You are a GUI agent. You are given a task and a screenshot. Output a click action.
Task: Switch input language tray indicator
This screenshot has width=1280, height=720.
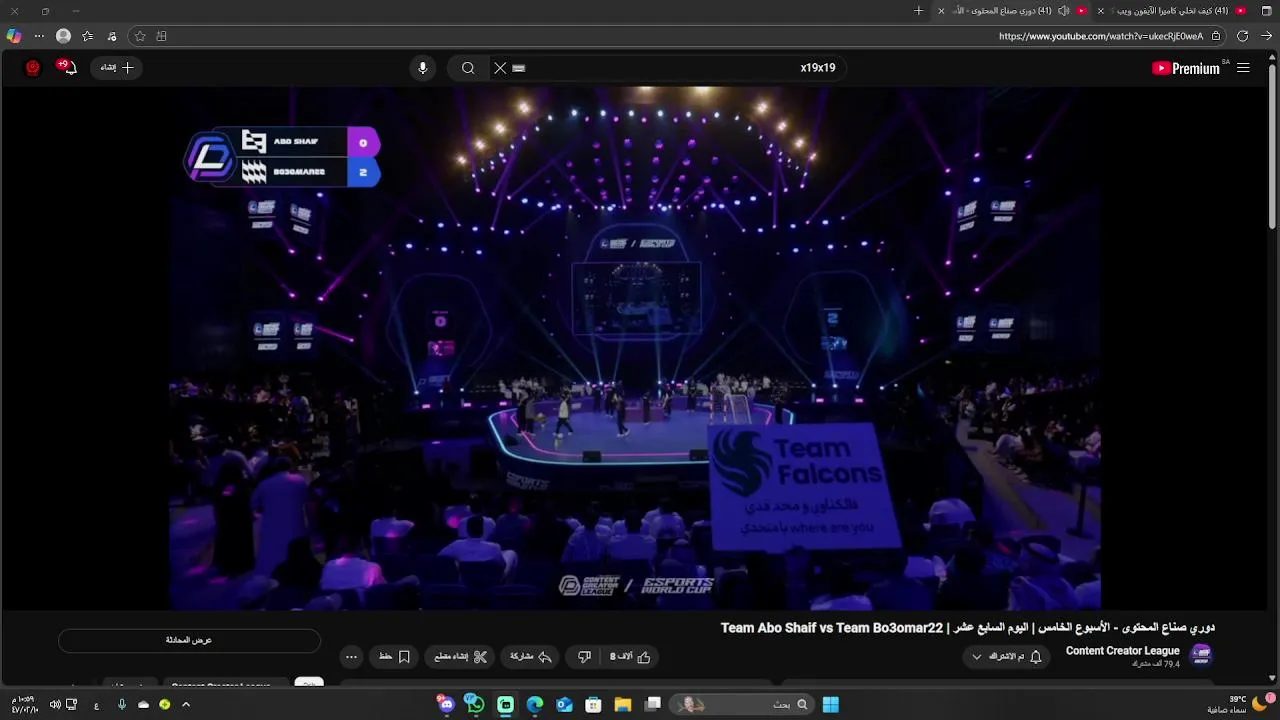click(x=97, y=705)
